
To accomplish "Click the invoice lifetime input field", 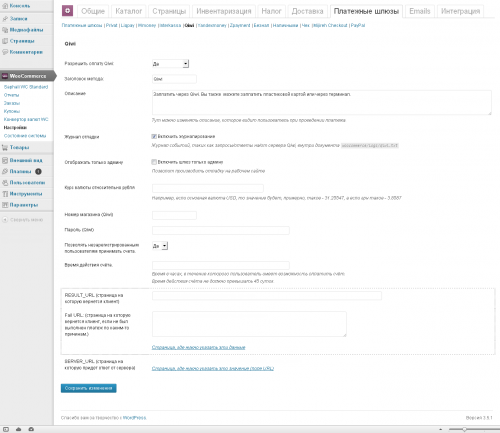I will (x=221, y=266).
